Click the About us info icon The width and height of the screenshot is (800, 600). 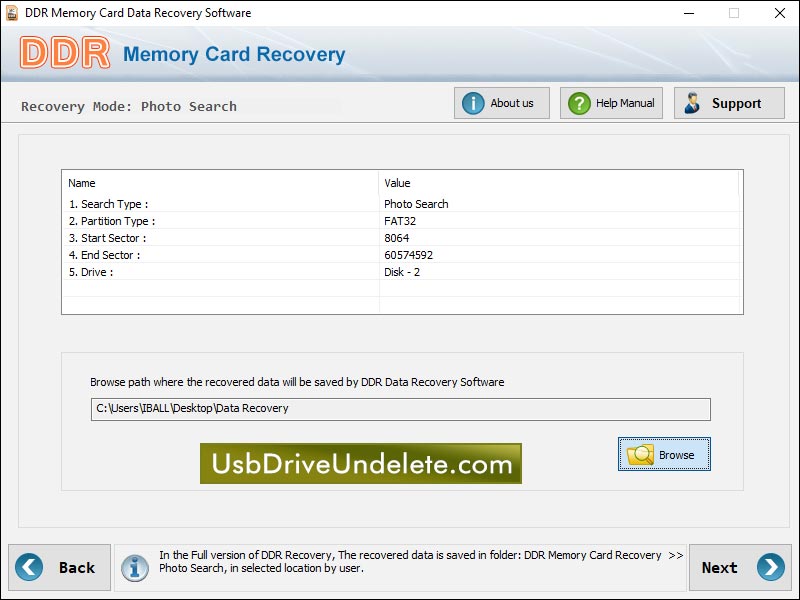(x=473, y=104)
